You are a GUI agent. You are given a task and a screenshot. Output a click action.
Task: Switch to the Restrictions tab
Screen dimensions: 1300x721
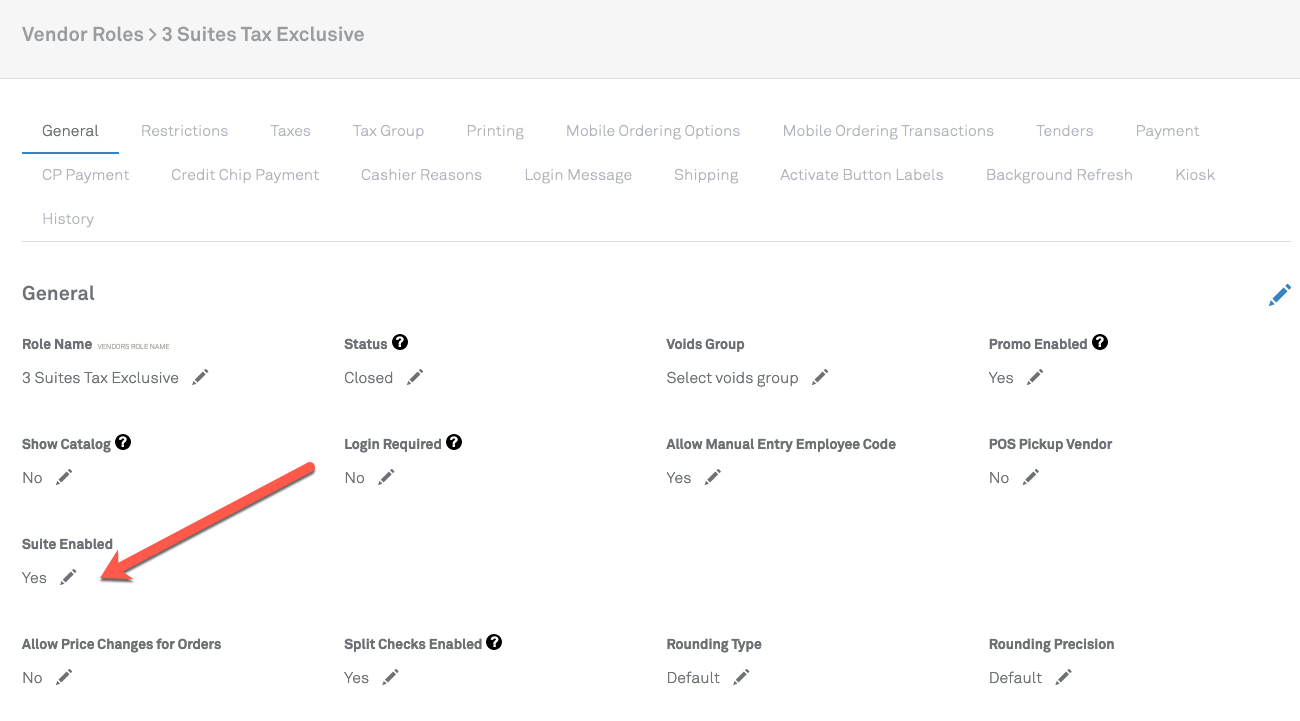[184, 131]
